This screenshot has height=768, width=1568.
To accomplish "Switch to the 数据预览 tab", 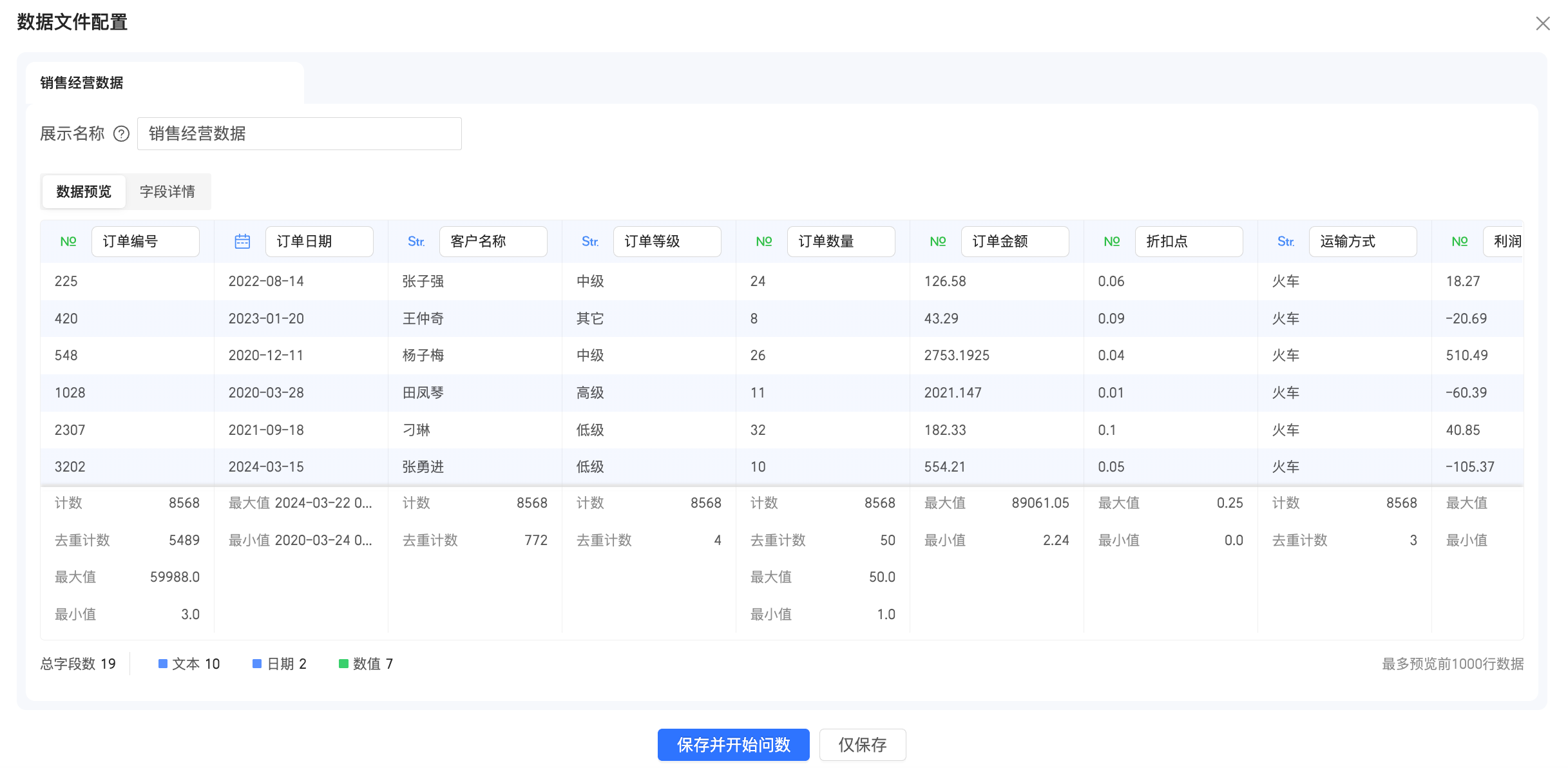I will click(x=84, y=191).
